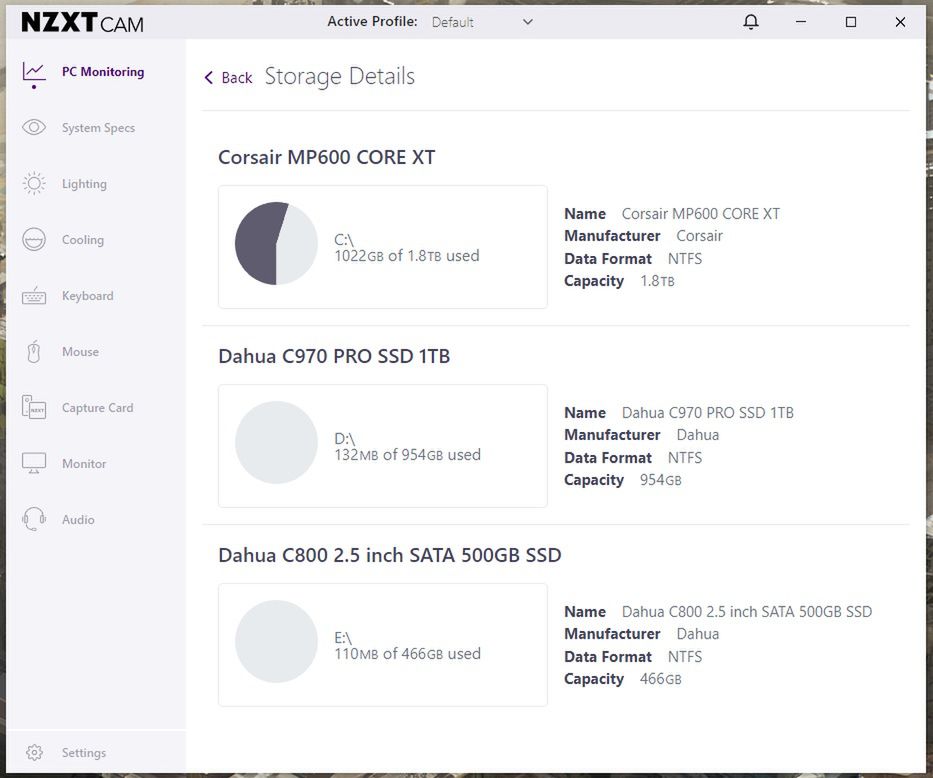This screenshot has width=933, height=778.
Task: Open PC Monitoring graph icon
Action: click(33, 73)
